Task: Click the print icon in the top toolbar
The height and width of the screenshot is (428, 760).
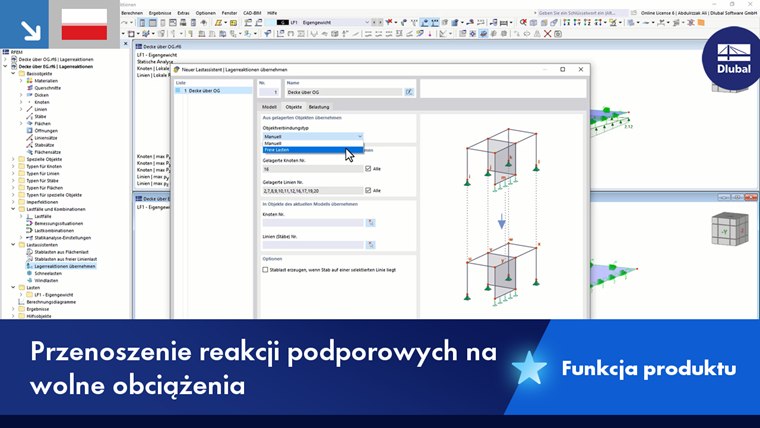Action: pyautogui.click(x=183, y=23)
